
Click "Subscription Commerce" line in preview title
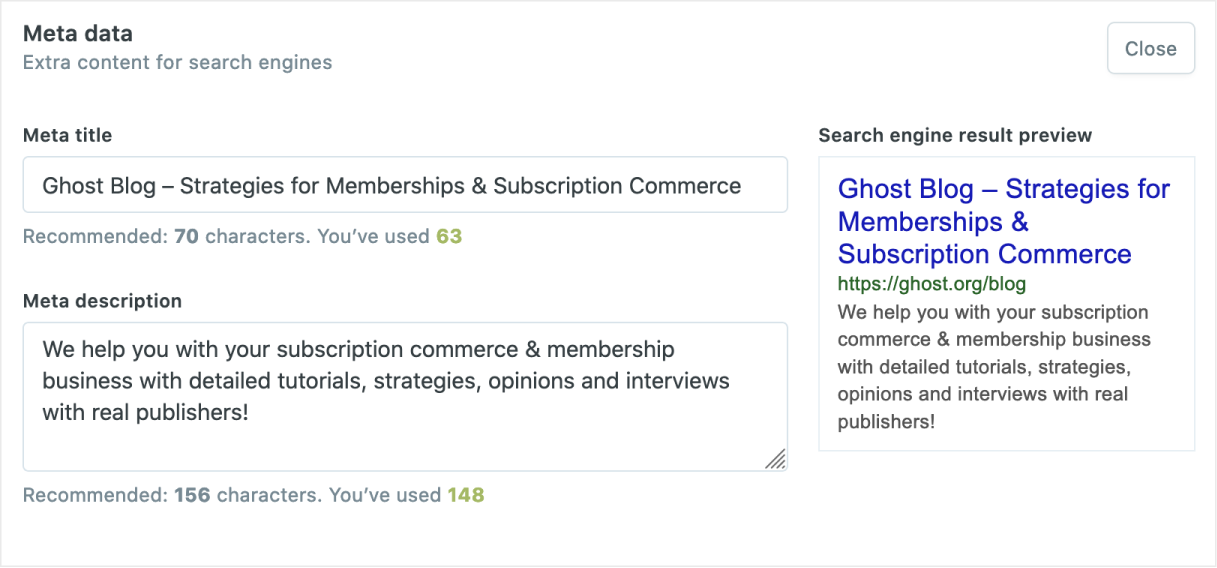click(x=984, y=254)
